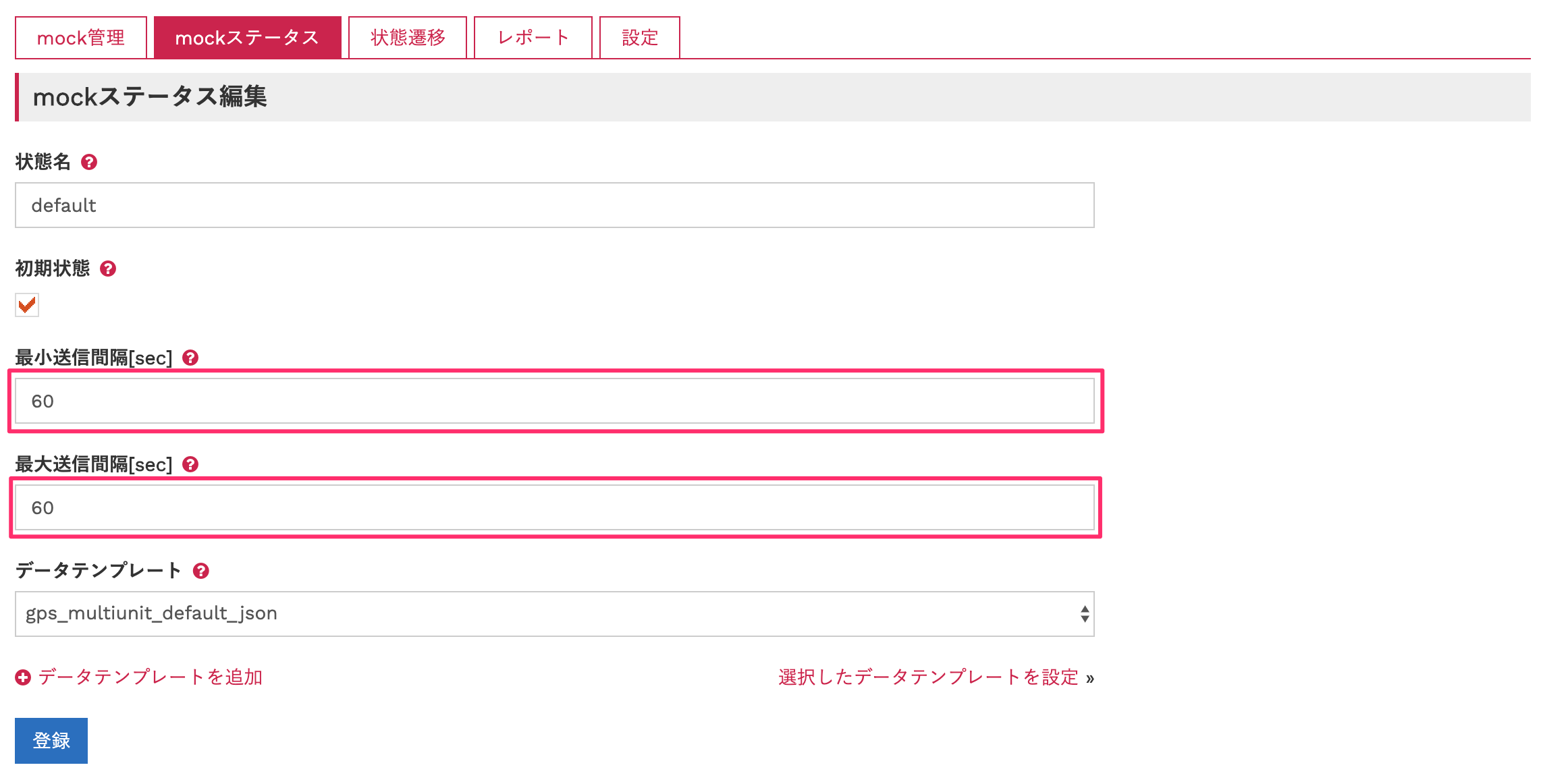Click the dropdown arrows on template selector
1543x784 pixels.
point(1084,614)
